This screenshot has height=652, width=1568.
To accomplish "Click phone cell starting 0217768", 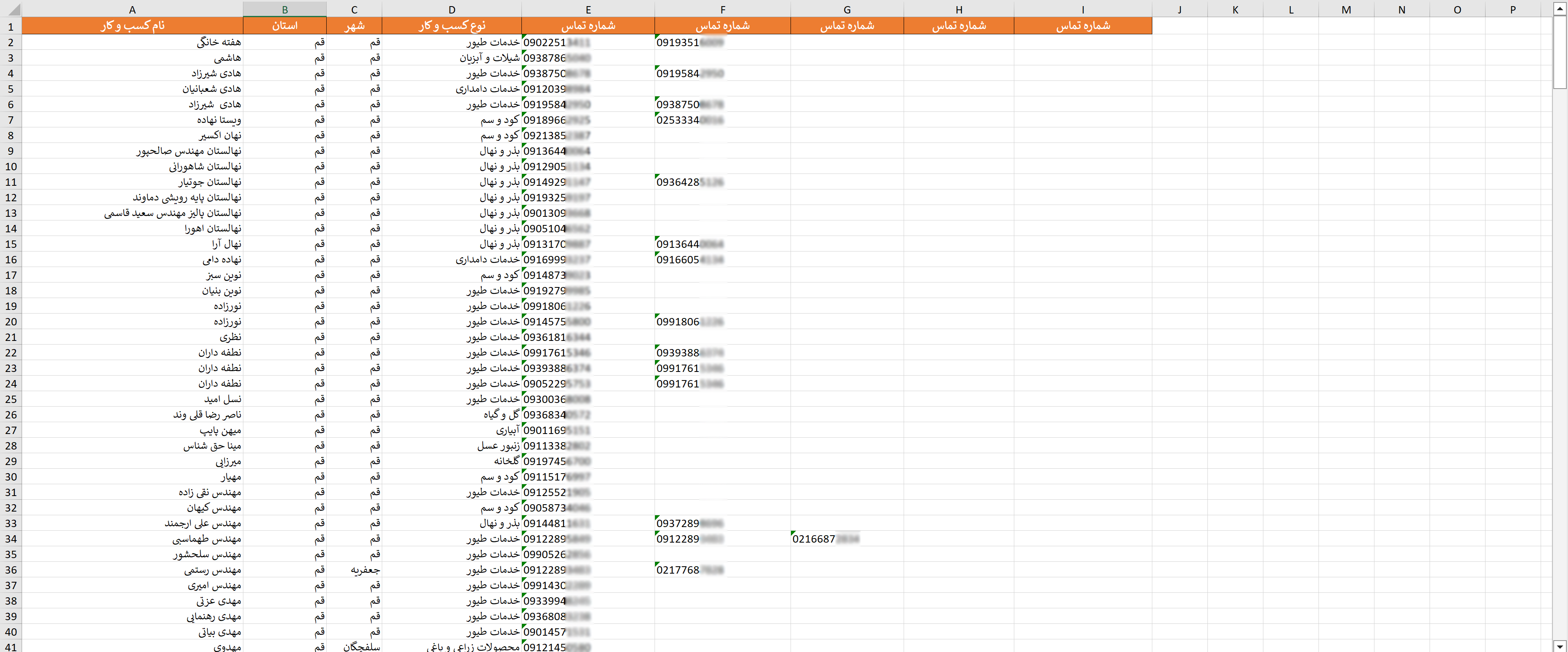I will [722, 570].
